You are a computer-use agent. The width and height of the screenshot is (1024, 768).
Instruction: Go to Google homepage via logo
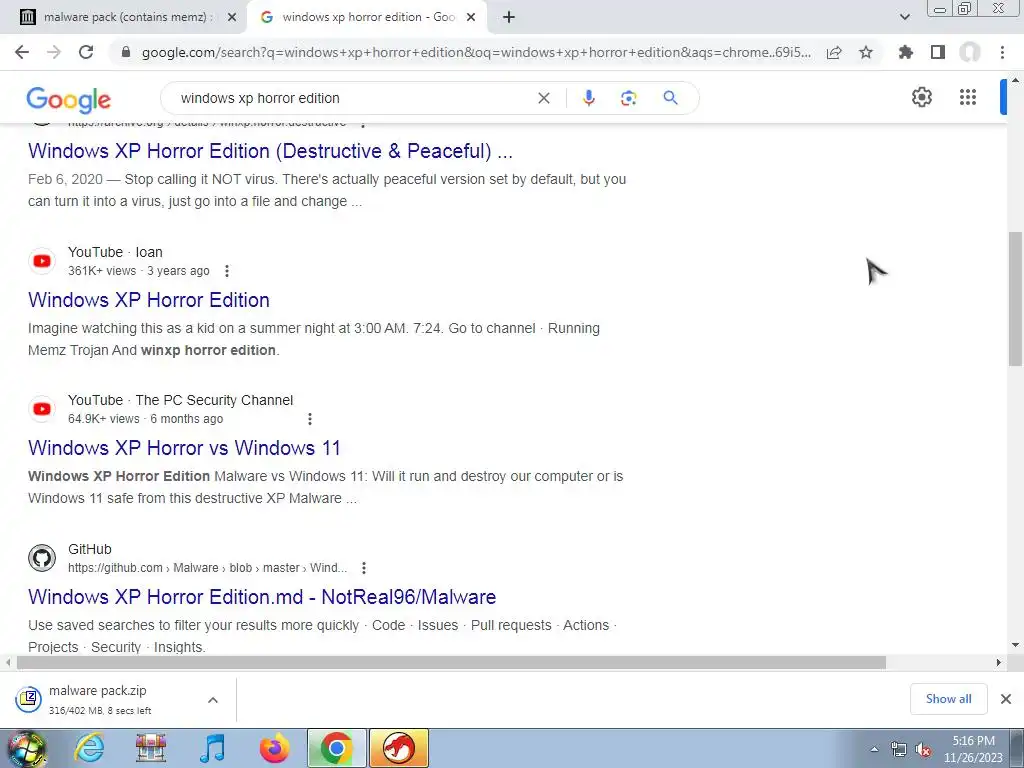[69, 99]
